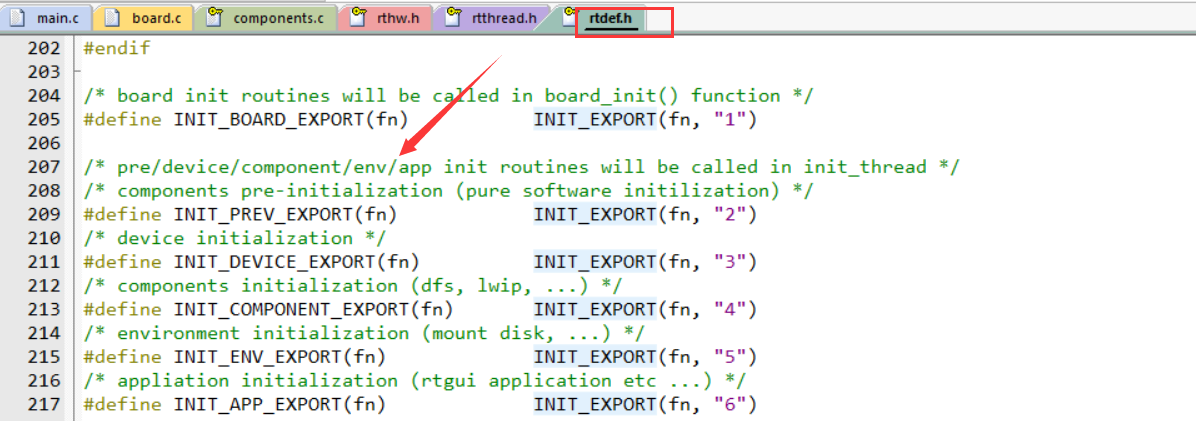Click line number 217 in gutter

43,403
